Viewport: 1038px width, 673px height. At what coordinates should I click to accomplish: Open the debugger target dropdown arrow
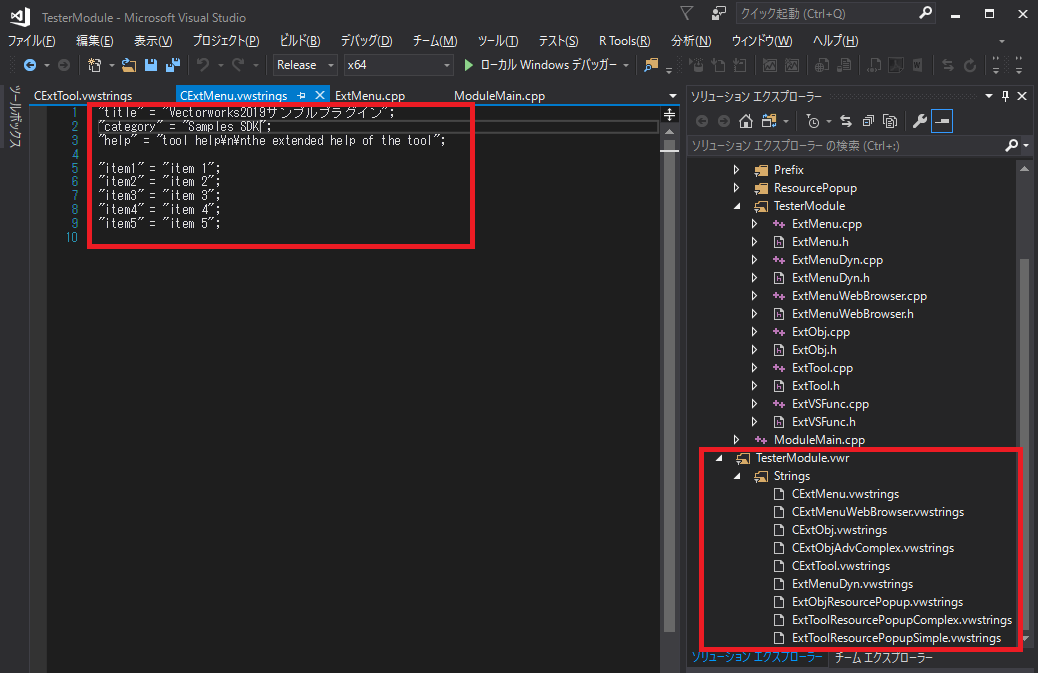point(626,65)
